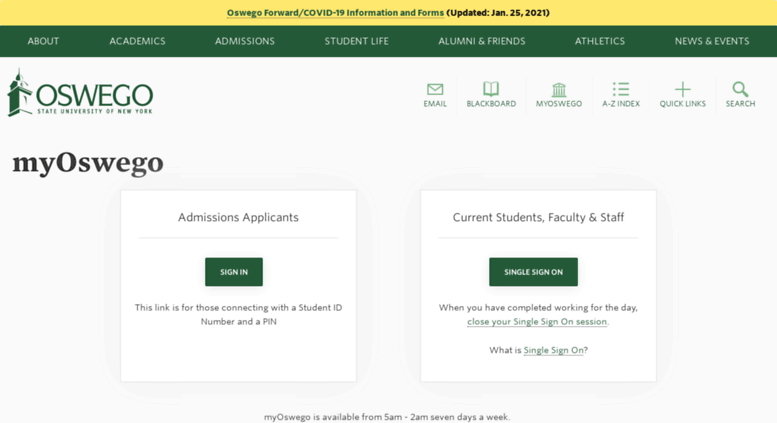
Task: Open the Blackboard book icon
Action: [x=491, y=89]
